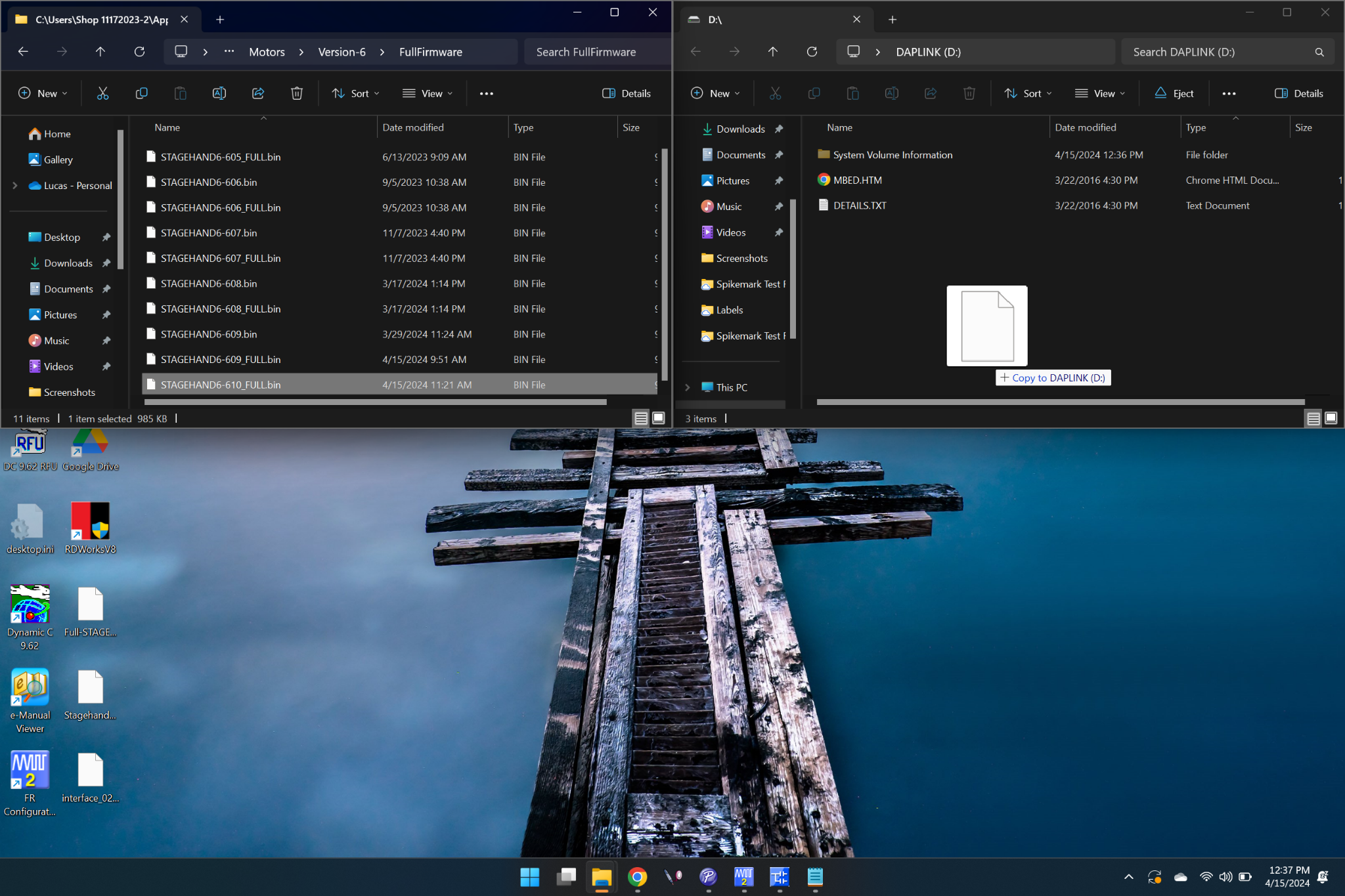Sort DAPLINK files by Date modified column

coord(1085,127)
